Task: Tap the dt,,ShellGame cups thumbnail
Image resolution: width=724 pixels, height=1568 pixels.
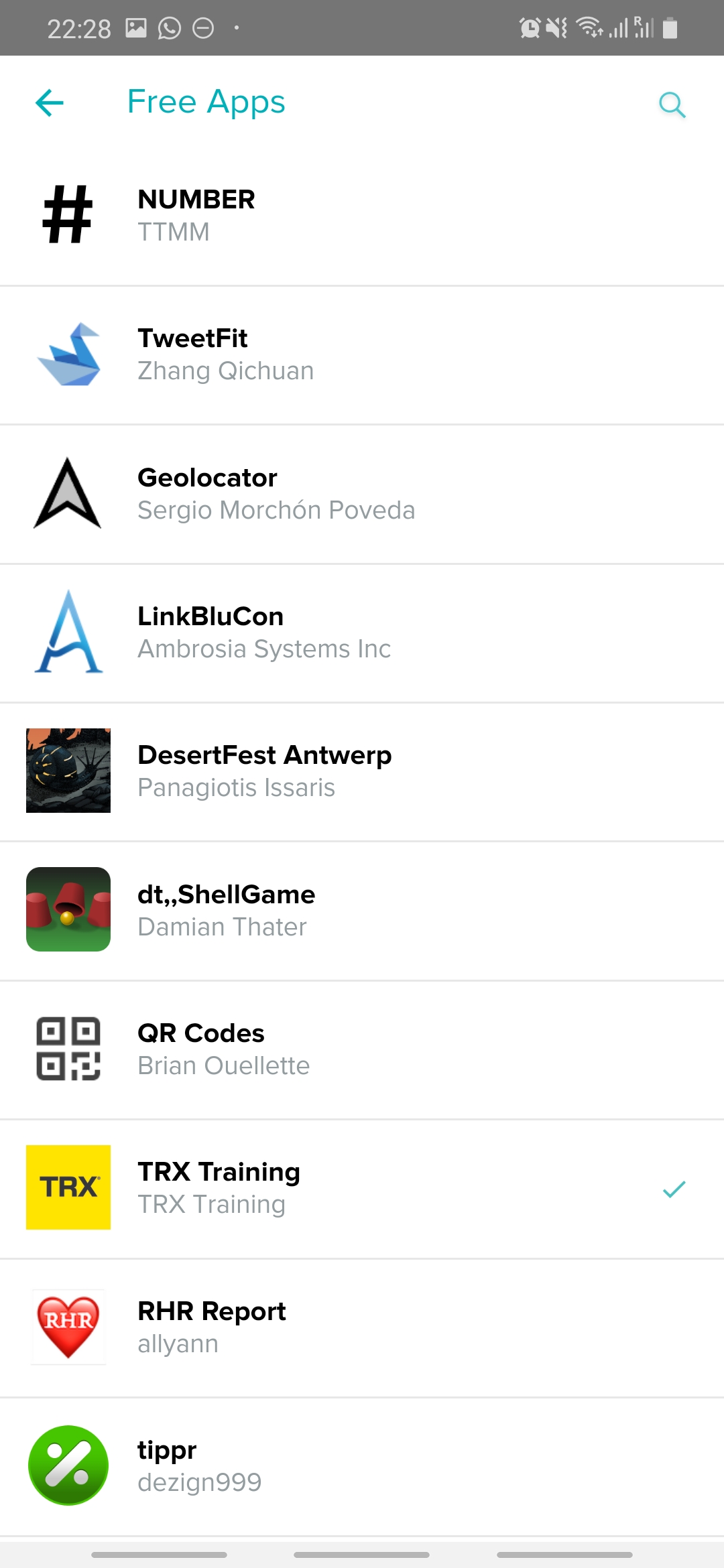Action: (68, 909)
